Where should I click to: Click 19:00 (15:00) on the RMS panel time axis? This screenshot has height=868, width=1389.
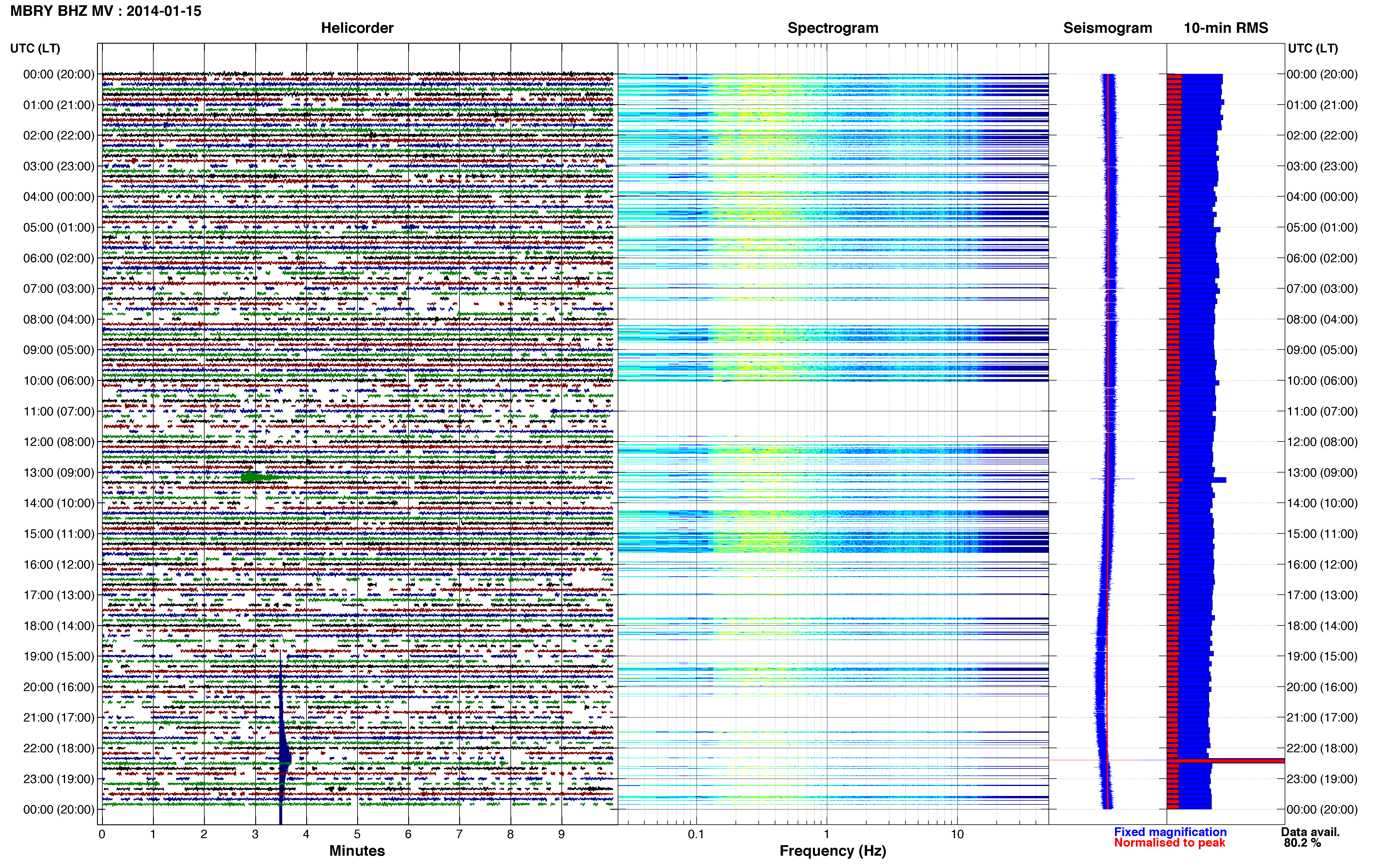(x=1322, y=656)
